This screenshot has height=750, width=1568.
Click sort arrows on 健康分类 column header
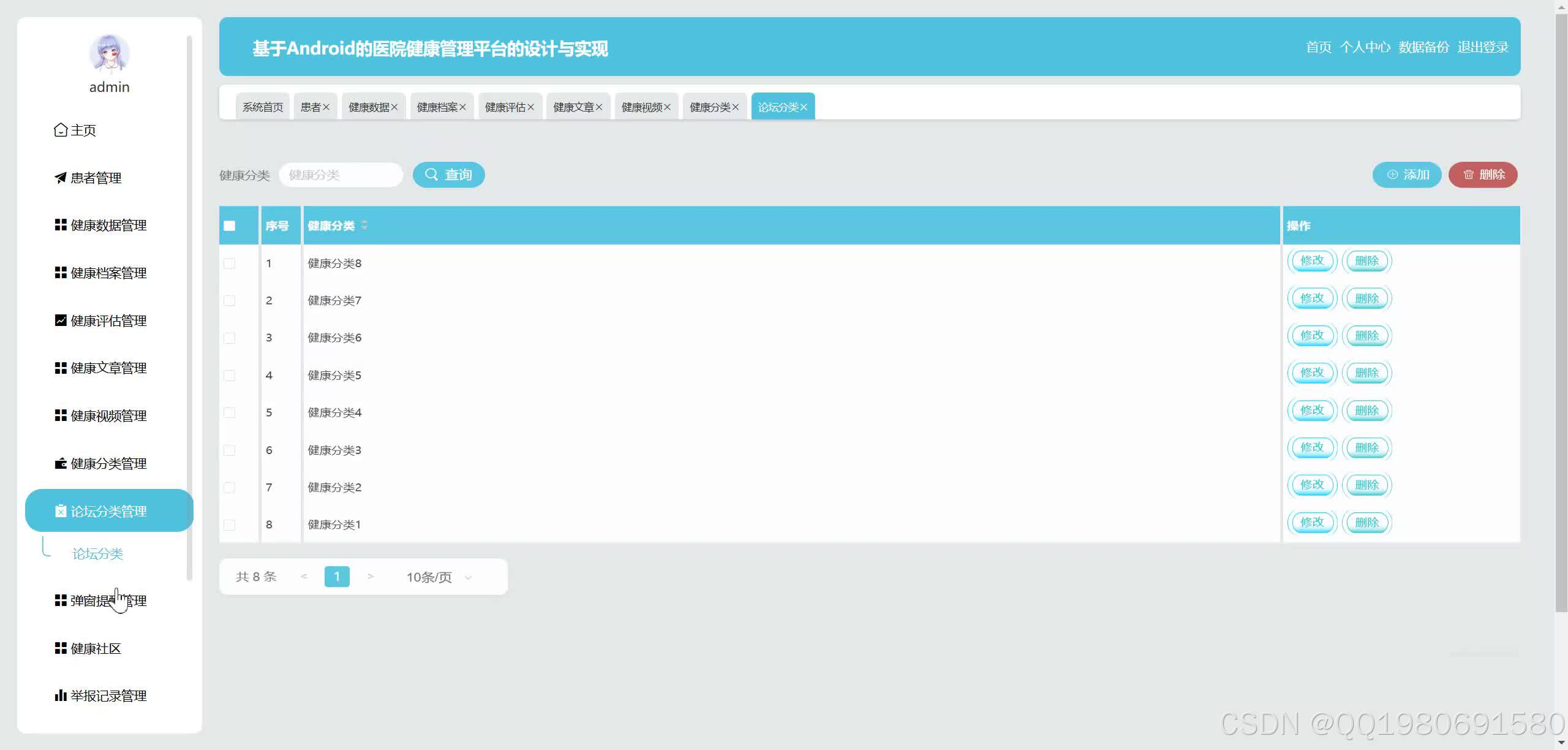point(364,225)
